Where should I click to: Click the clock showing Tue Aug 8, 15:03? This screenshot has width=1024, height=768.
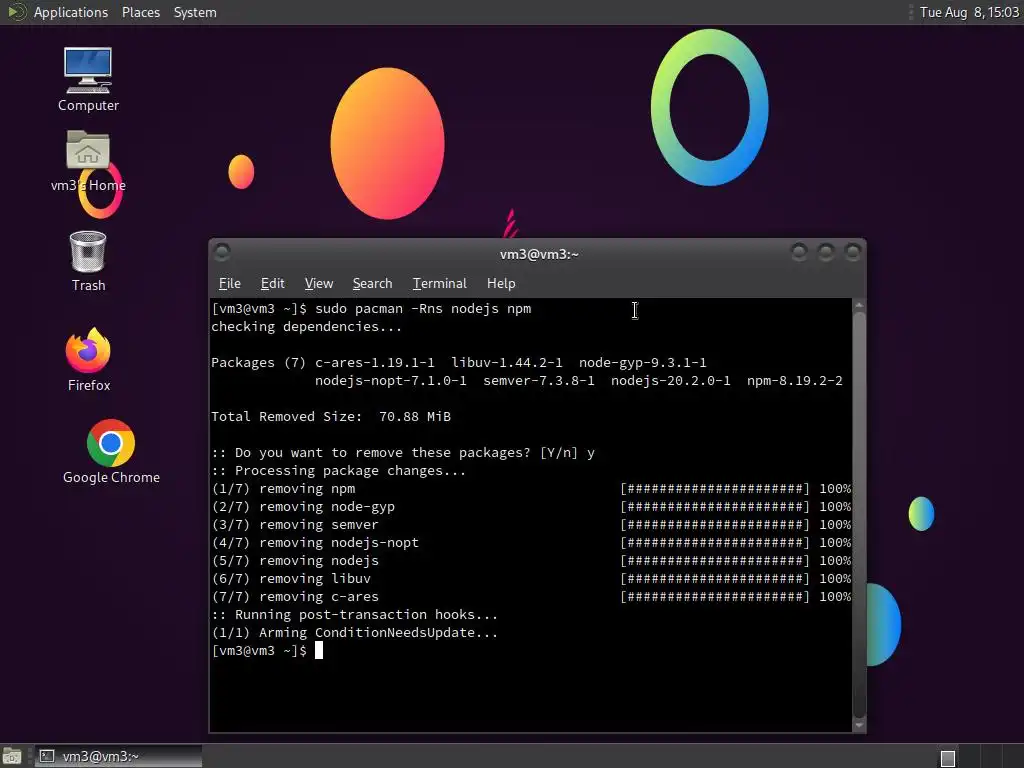pyautogui.click(x=969, y=12)
